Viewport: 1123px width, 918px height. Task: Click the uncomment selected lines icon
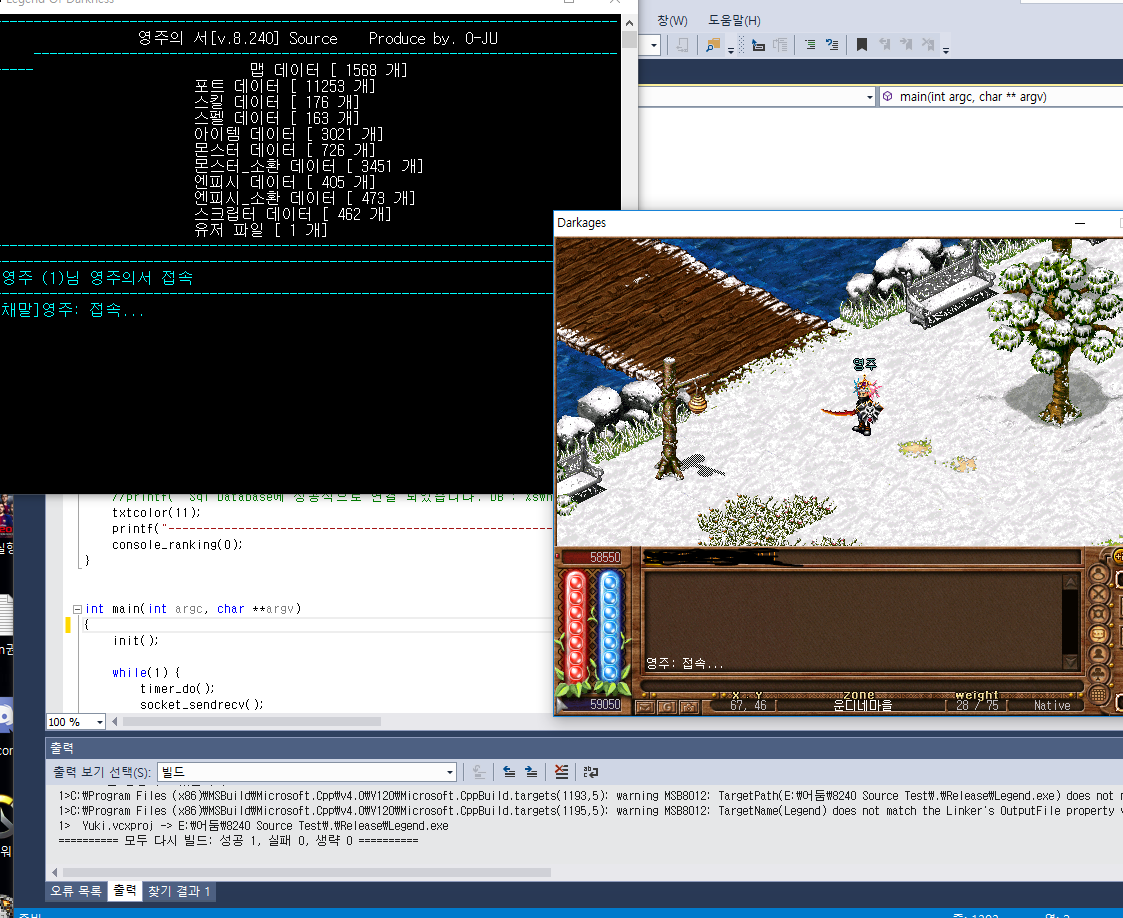(x=832, y=45)
